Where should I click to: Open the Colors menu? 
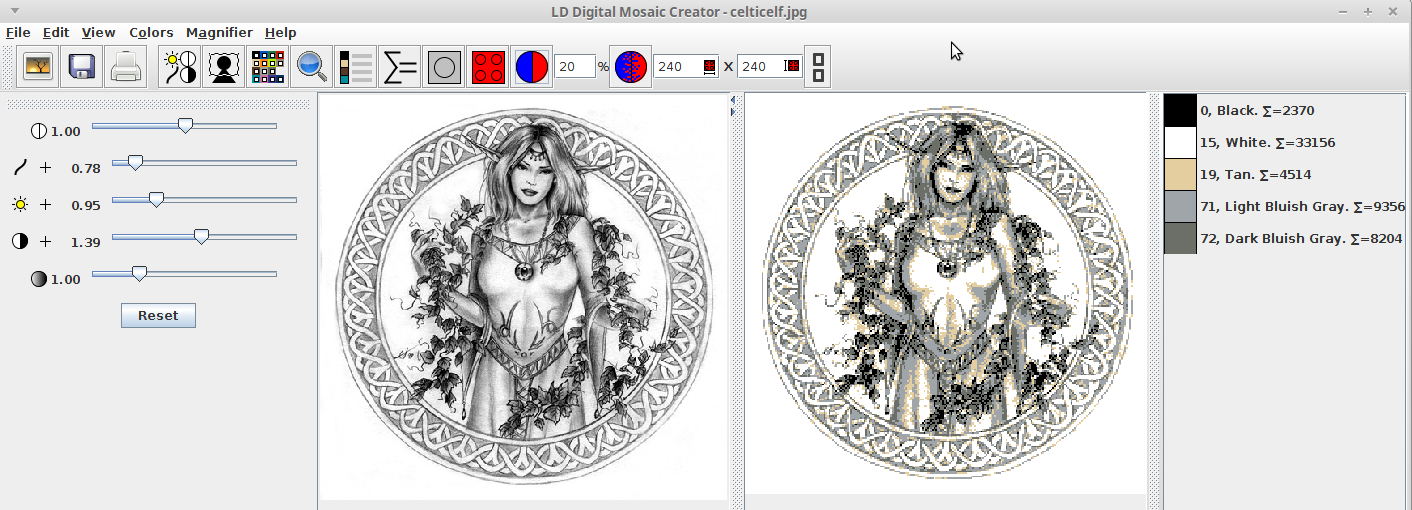click(x=151, y=32)
